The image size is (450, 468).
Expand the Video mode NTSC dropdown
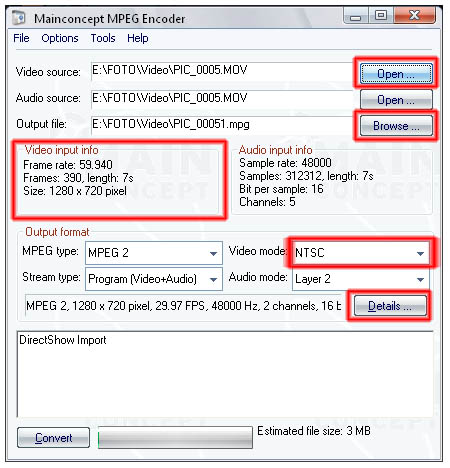(361, 253)
